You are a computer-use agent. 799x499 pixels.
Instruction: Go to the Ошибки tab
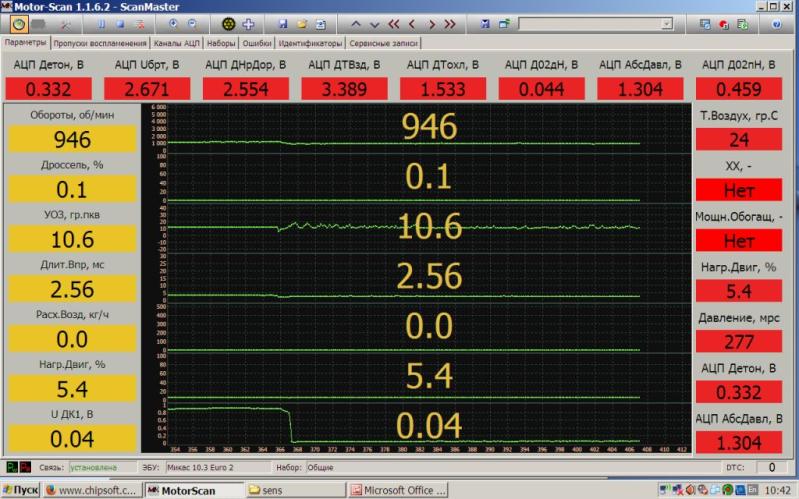point(257,44)
